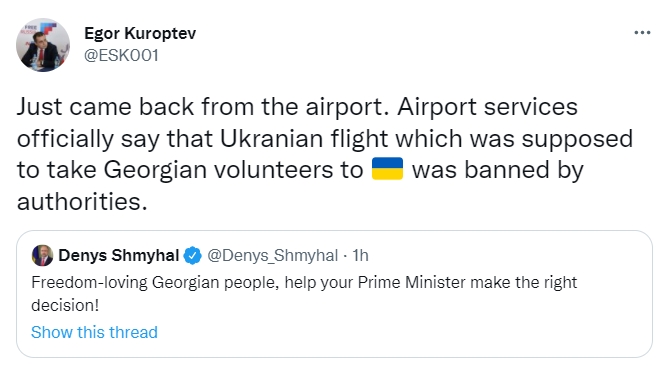Click 'Ukranian flight' in the main tweet
The height and width of the screenshot is (367, 665).
(304, 139)
